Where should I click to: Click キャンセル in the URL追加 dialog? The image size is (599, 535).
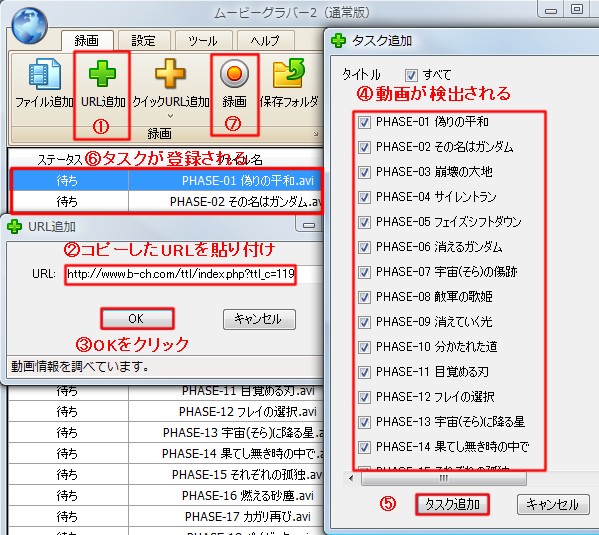(259, 319)
